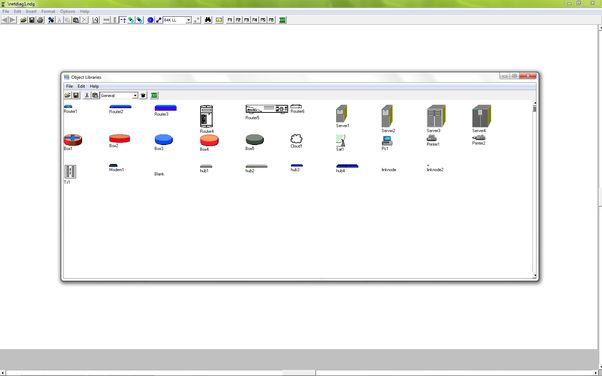Select the hub1 object
Viewport: 602px width, 376px height.
pyautogui.click(x=206, y=166)
